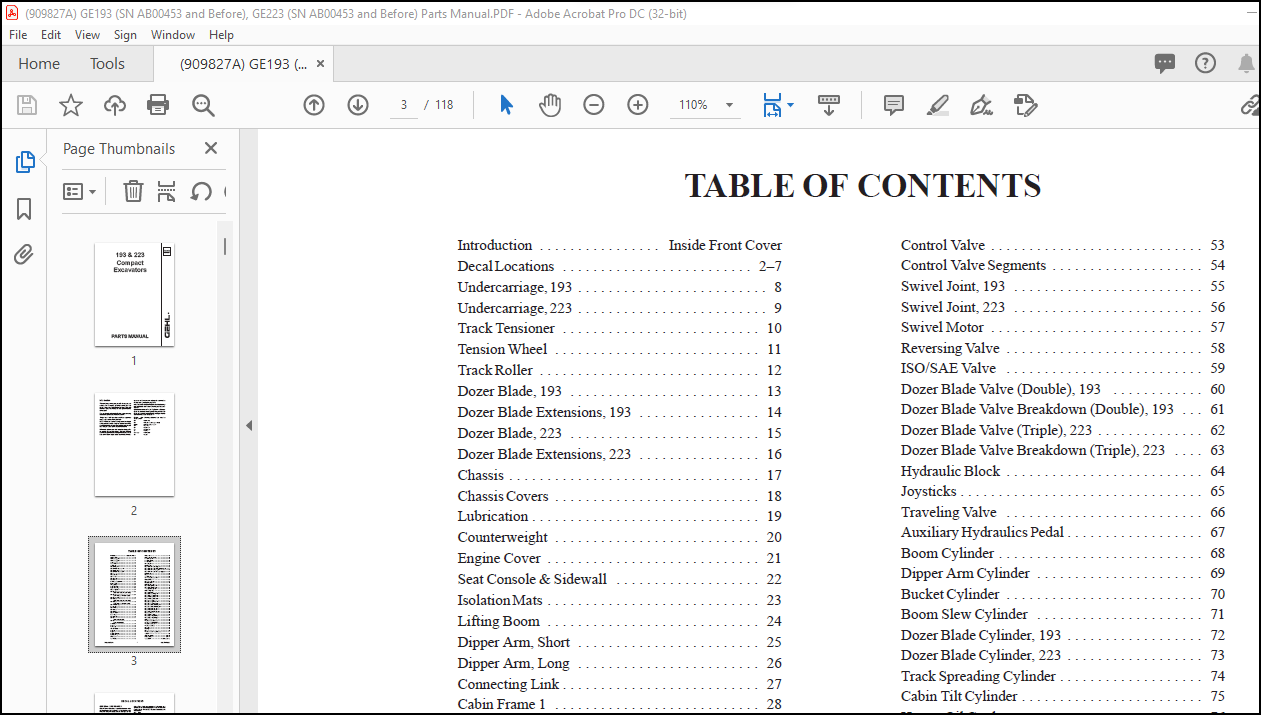Open the Window menu

point(173,34)
